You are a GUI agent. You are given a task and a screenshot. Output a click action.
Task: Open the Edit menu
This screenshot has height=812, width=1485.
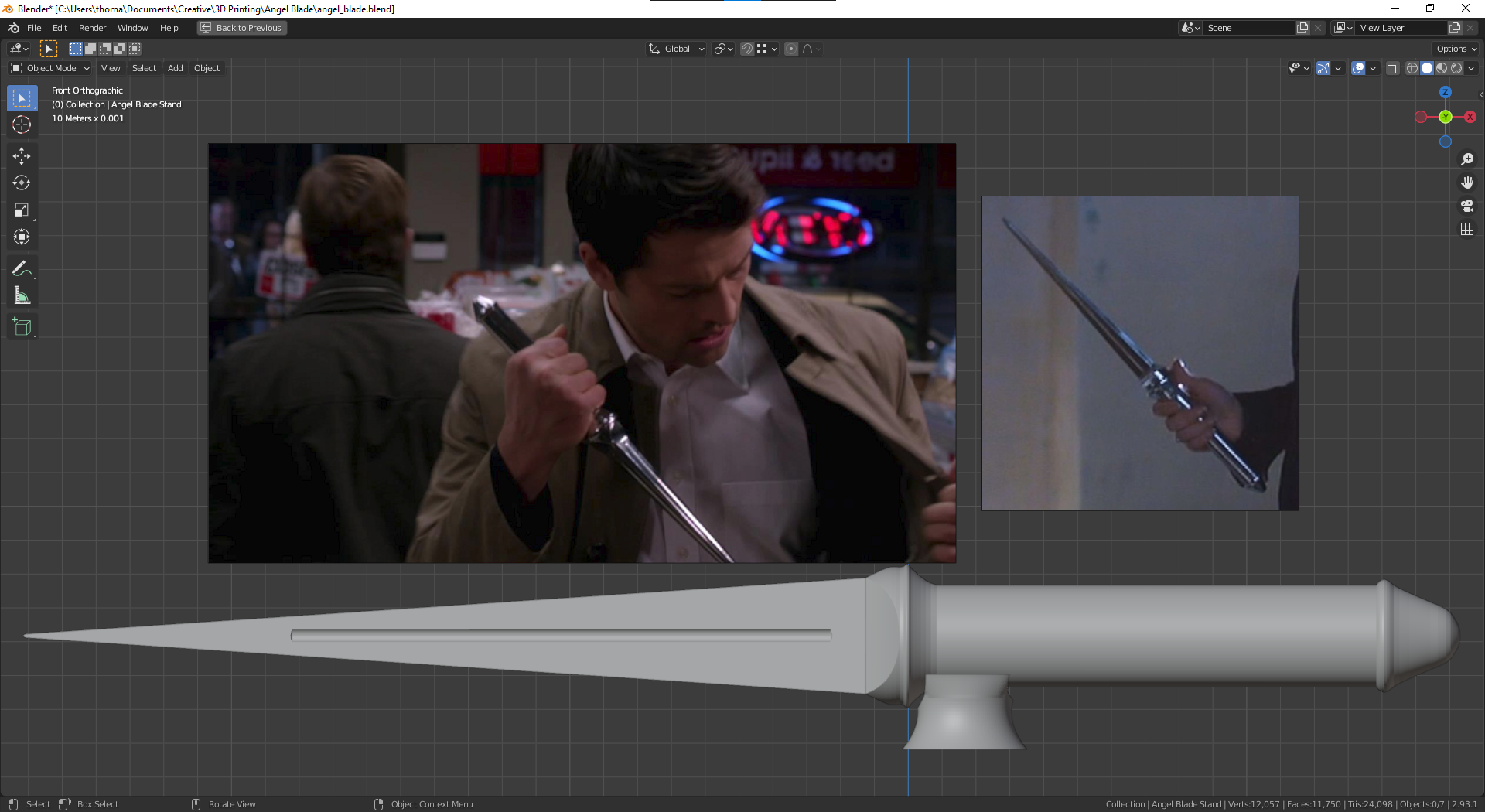pyautogui.click(x=60, y=28)
